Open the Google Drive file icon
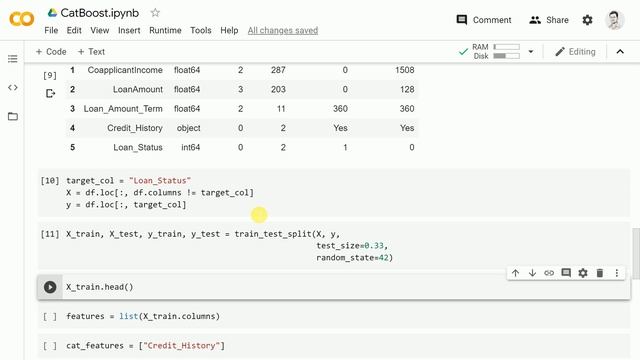The width and height of the screenshot is (640, 360). pos(52,13)
